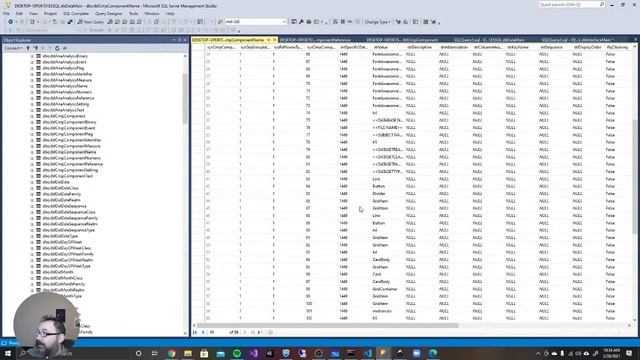The height and width of the screenshot is (360, 640).
Task: Click the Quick Launch search field
Action: [x=571, y=4]
